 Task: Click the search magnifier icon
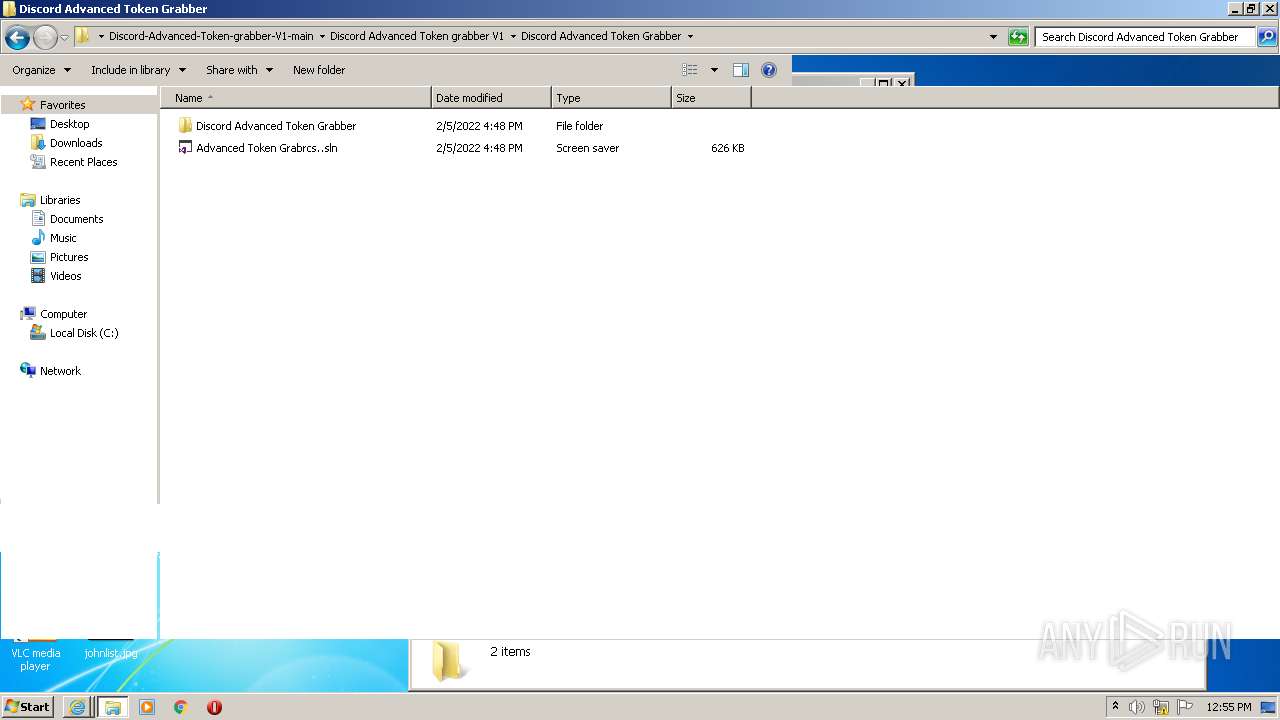(x=1267, y=37)
